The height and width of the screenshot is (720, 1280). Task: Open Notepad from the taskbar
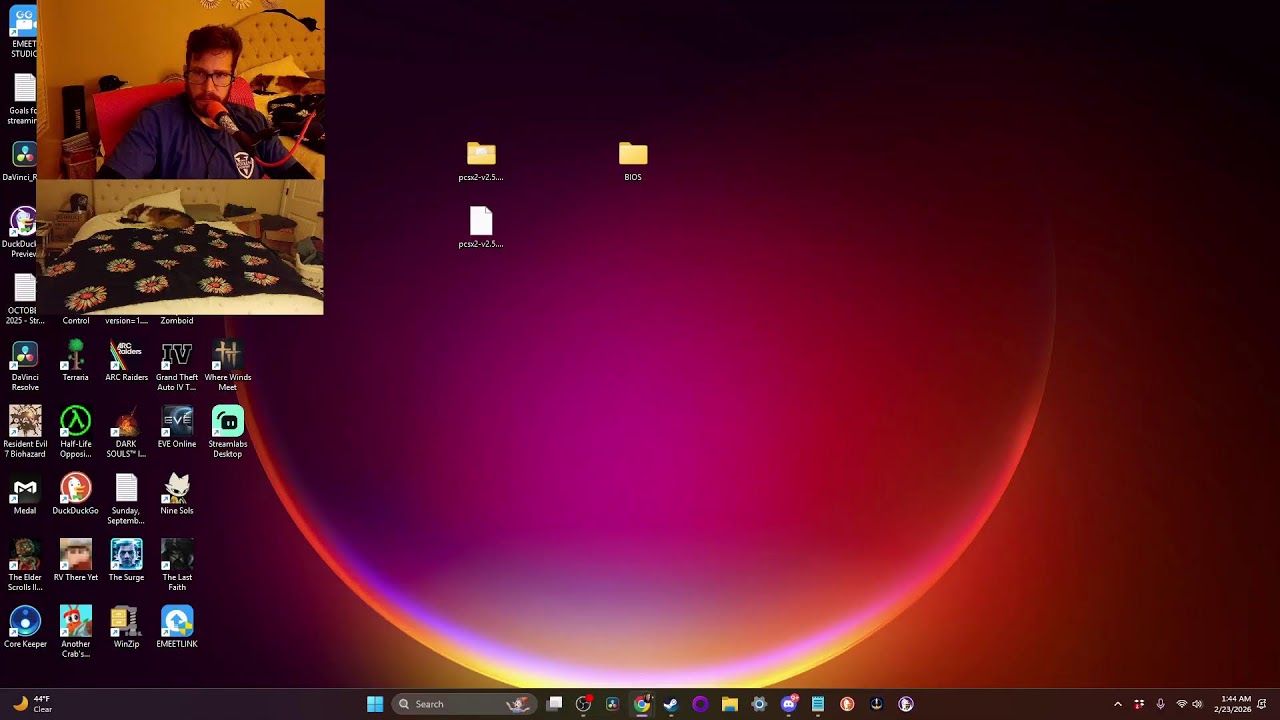(x=818, y=704)
